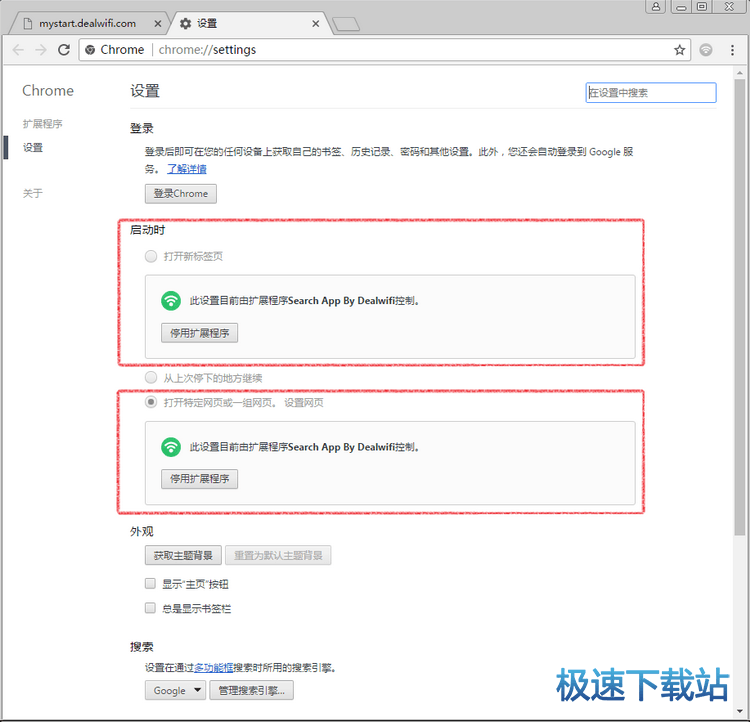The width and height of the screenshot is (750, 722).
Task: Click the vertical scrollbar thumb
Action: click(x=740, y=307)
